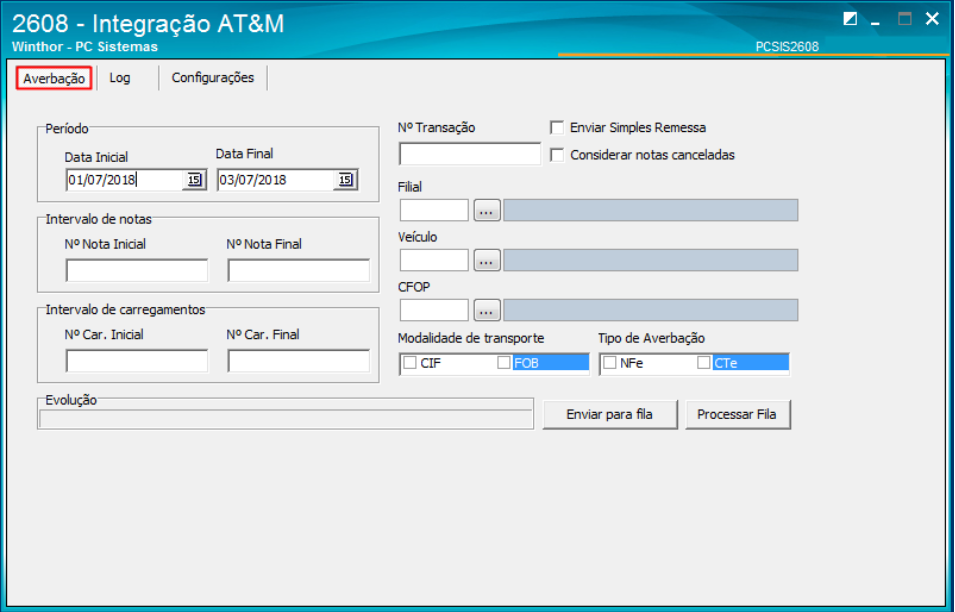
Task: Click the Nº Car. Final field
Action: [298, 361]
